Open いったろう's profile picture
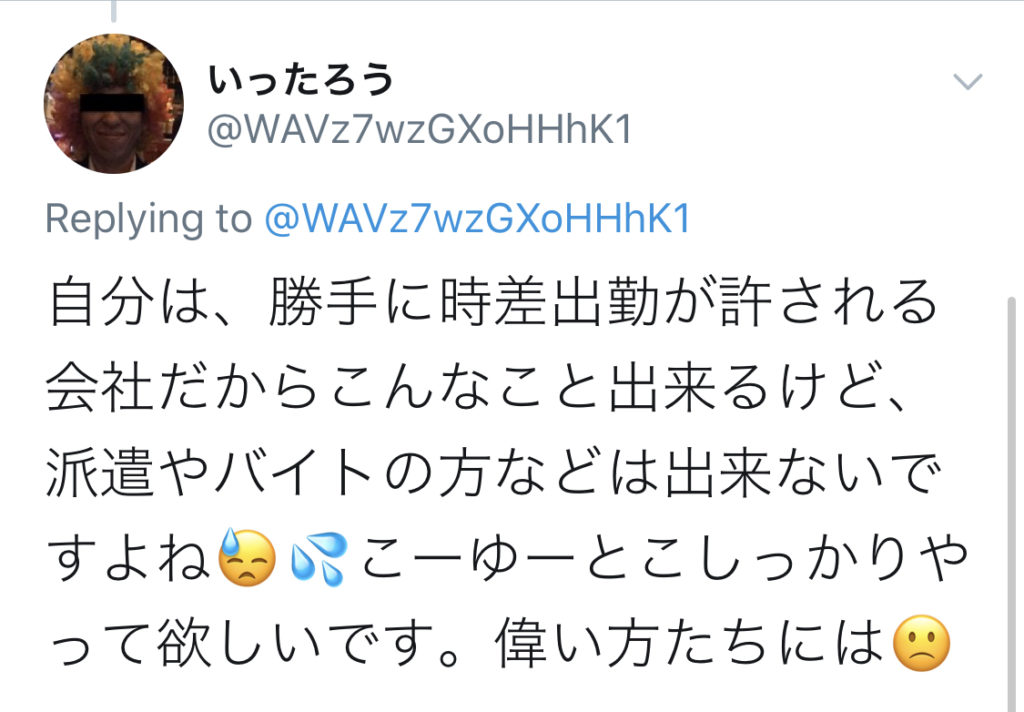 pos(114,103)
